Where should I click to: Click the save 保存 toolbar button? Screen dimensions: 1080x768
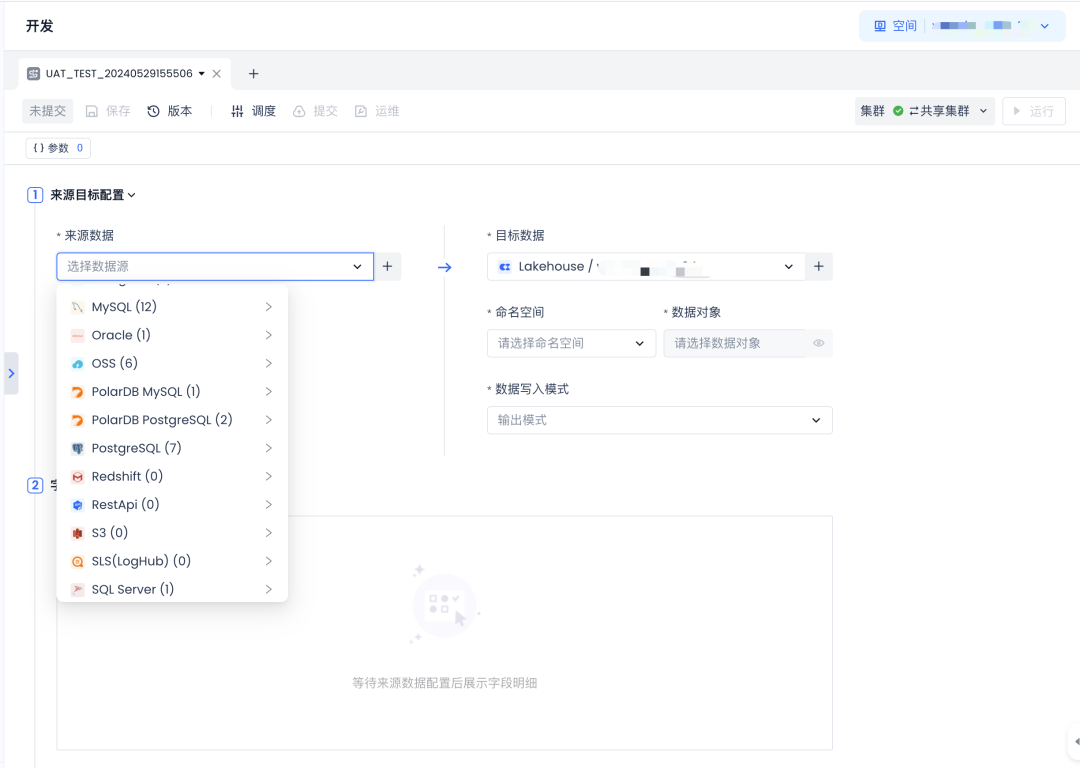[107, 111]
